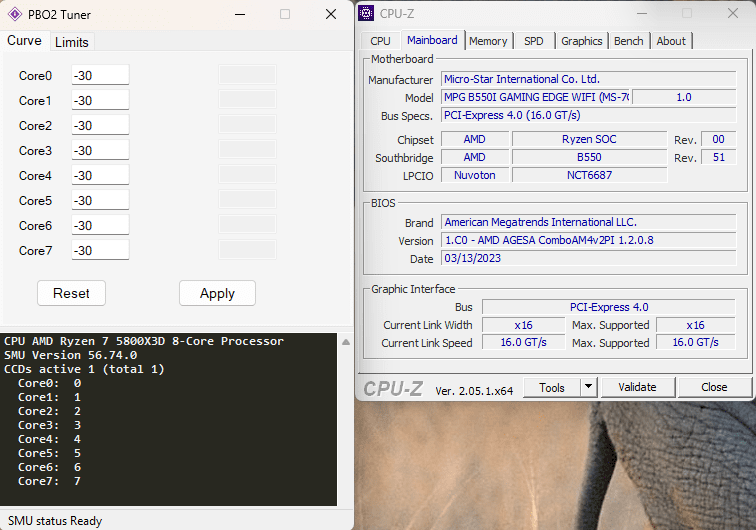
Task: Click the Core1 offset input field
Action: point(100,100)
